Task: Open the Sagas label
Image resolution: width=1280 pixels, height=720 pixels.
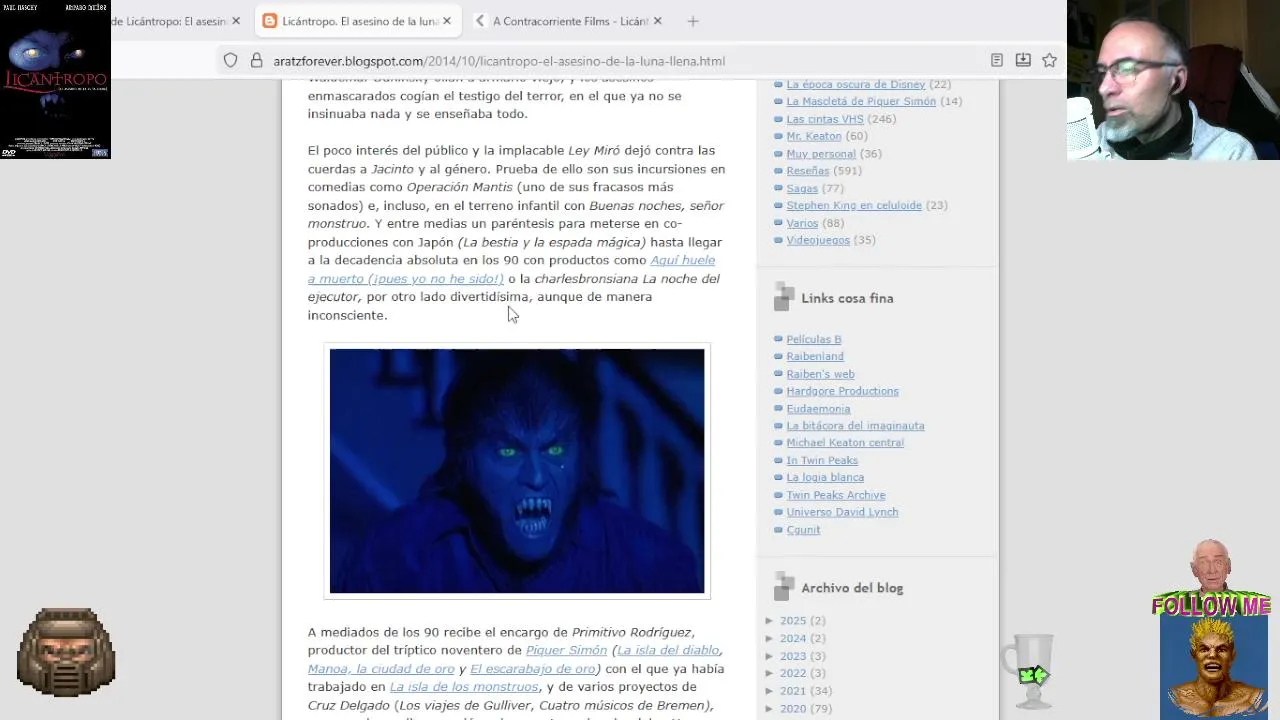Action: tap(802, 188)
